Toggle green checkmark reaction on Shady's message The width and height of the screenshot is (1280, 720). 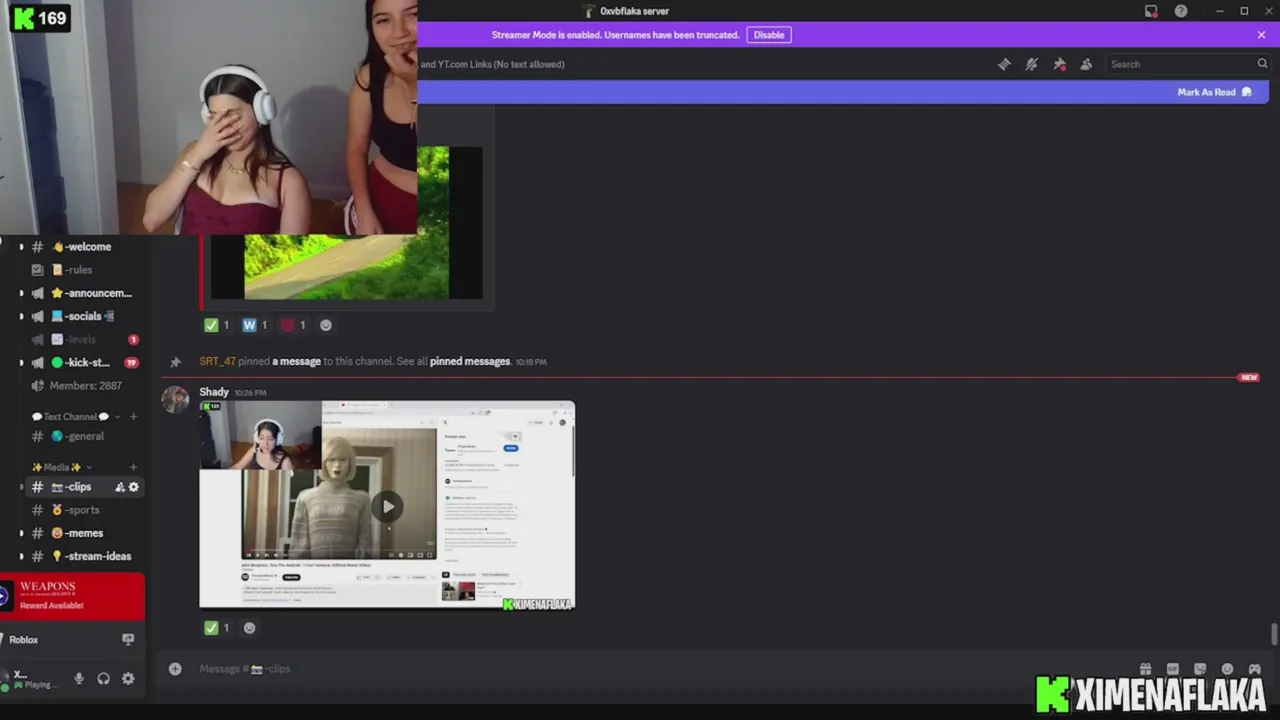click(x=217, y=628)
